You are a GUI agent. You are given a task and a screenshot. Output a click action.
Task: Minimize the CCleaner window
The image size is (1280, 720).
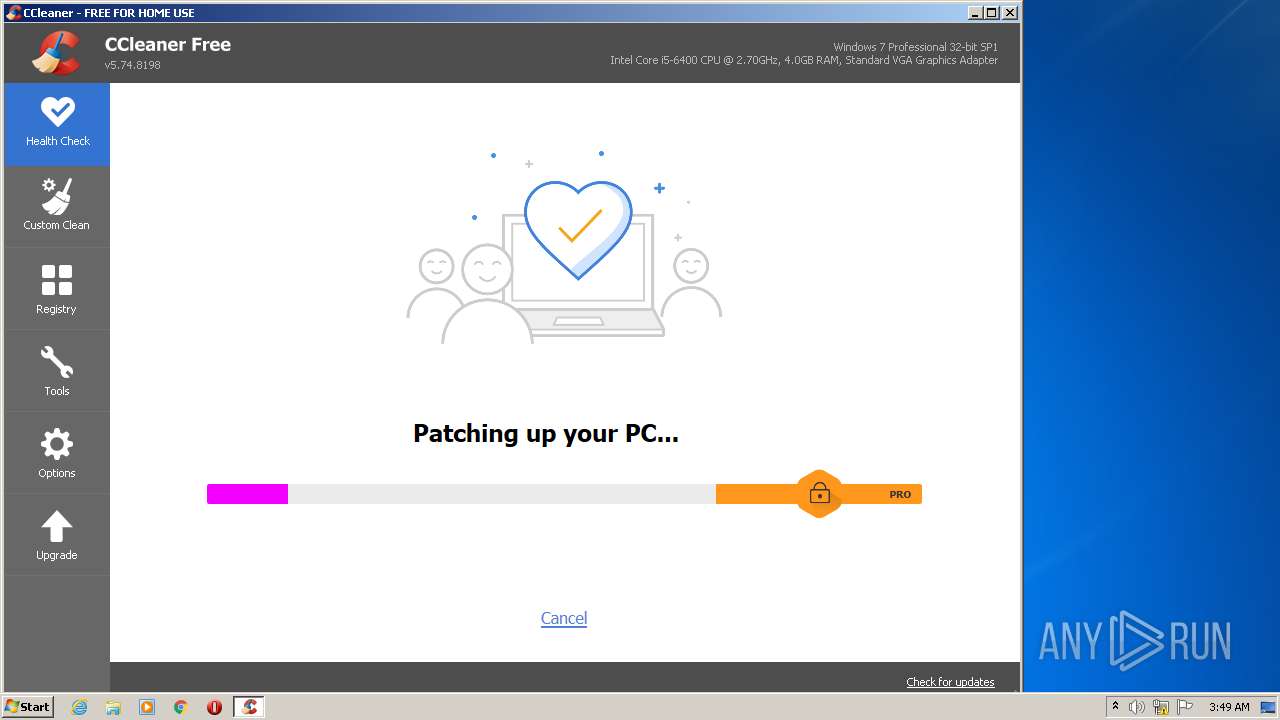975,13
